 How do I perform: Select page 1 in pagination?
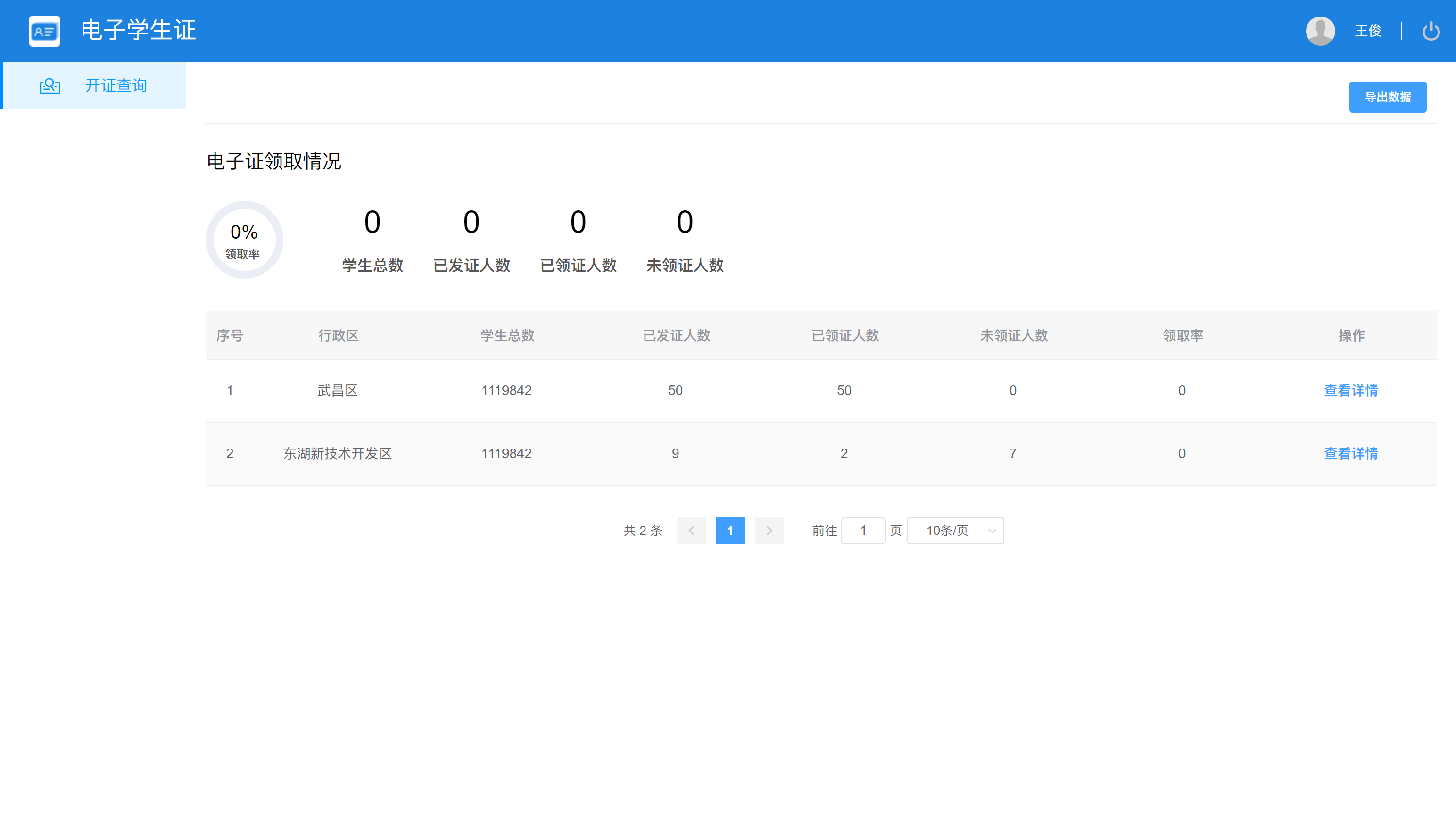pyautogui.click(x=730, y=530)
